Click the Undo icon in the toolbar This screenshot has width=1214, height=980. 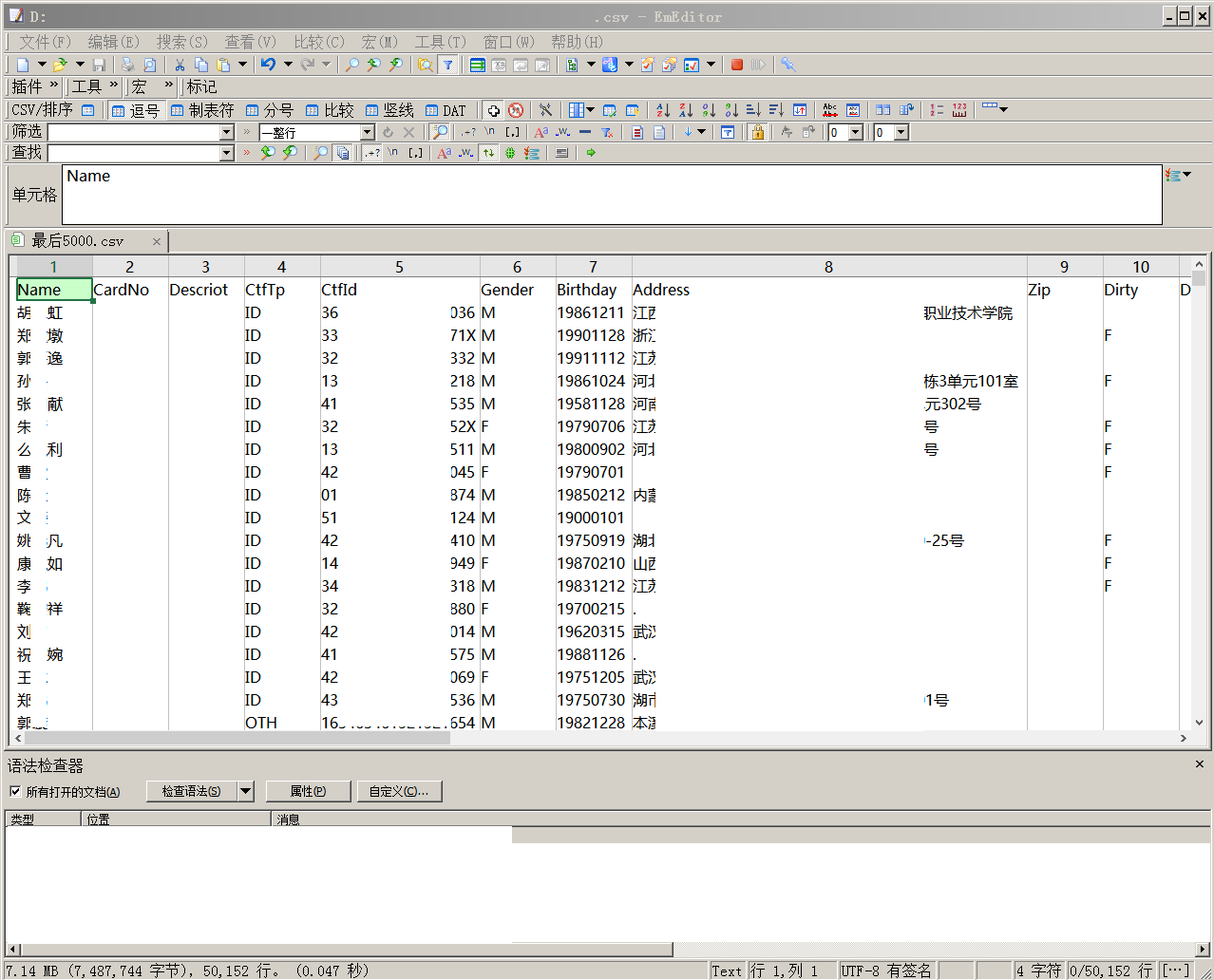(x=268, y=65)
